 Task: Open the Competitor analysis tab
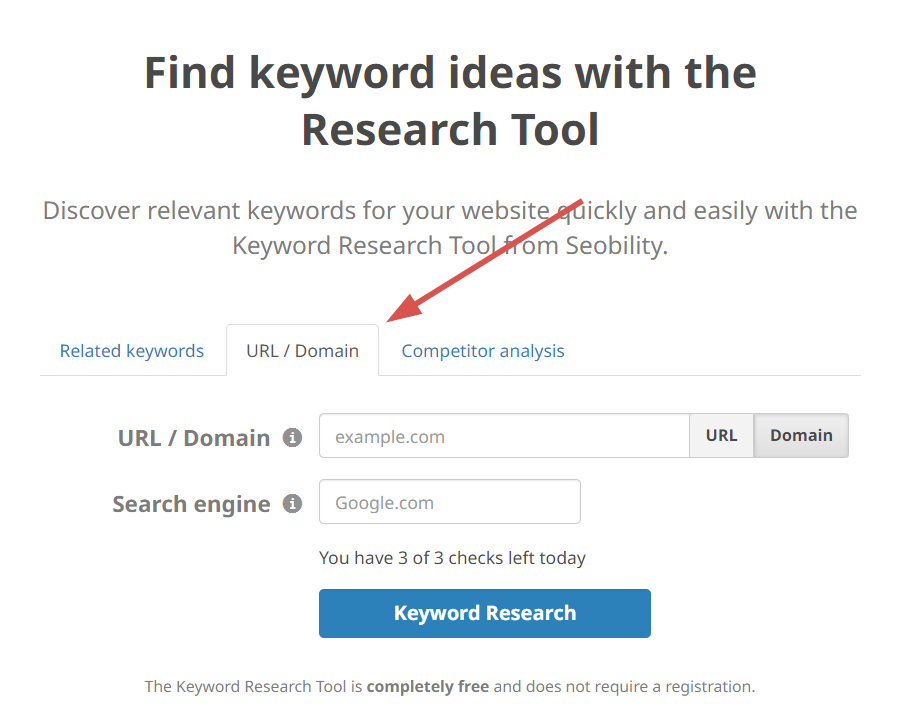click(x=482, y=350)
